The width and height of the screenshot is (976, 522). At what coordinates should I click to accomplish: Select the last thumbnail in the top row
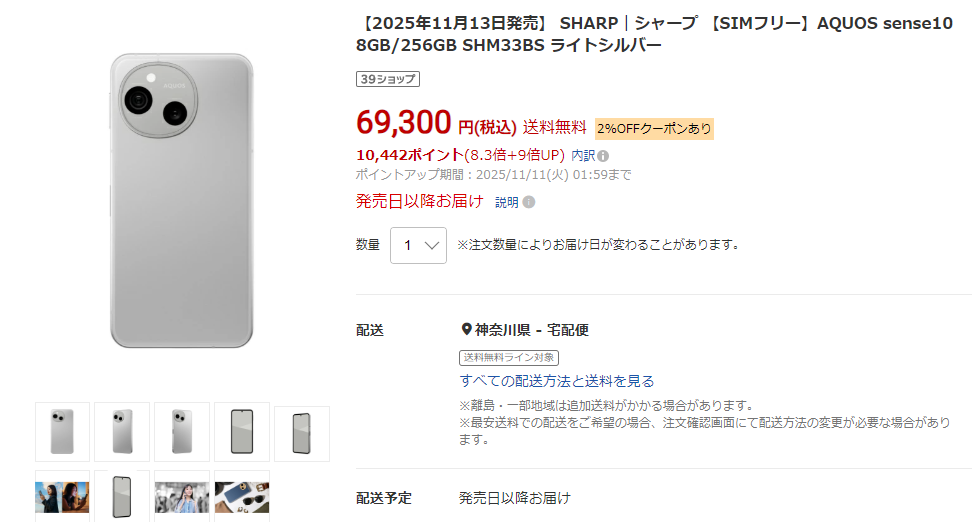click(x=301, y=433)
